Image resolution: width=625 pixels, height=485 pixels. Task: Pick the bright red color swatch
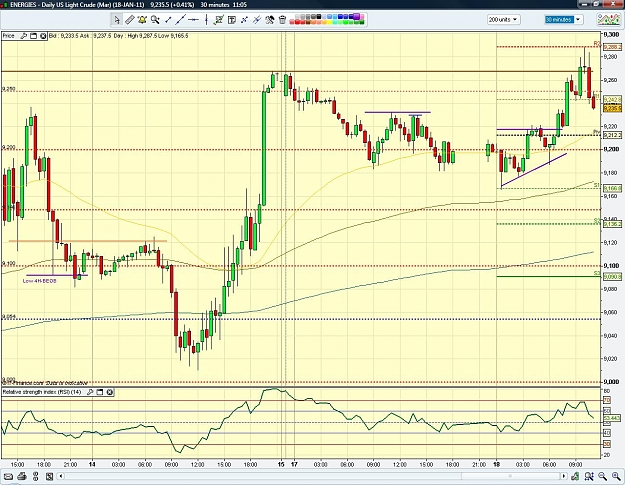click(x=297, y=22)
